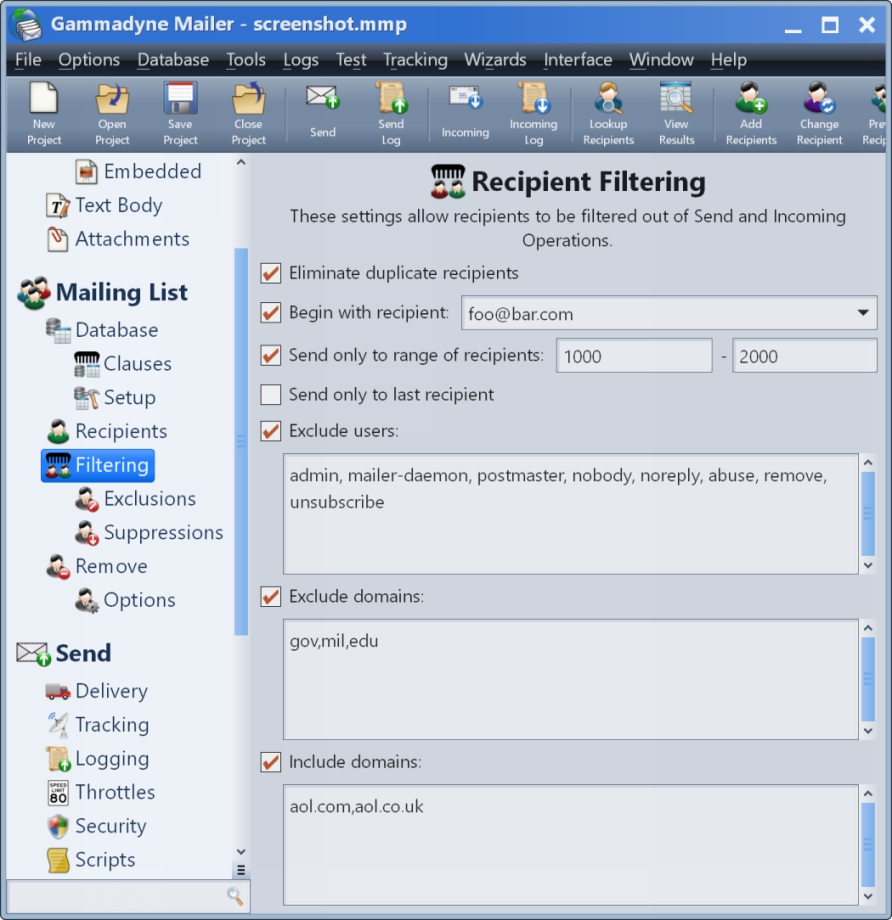Viewport: 892px width, 920px height.
Task: Click the Add Recipients toolbar icon
Action: [x=751, y=100]
